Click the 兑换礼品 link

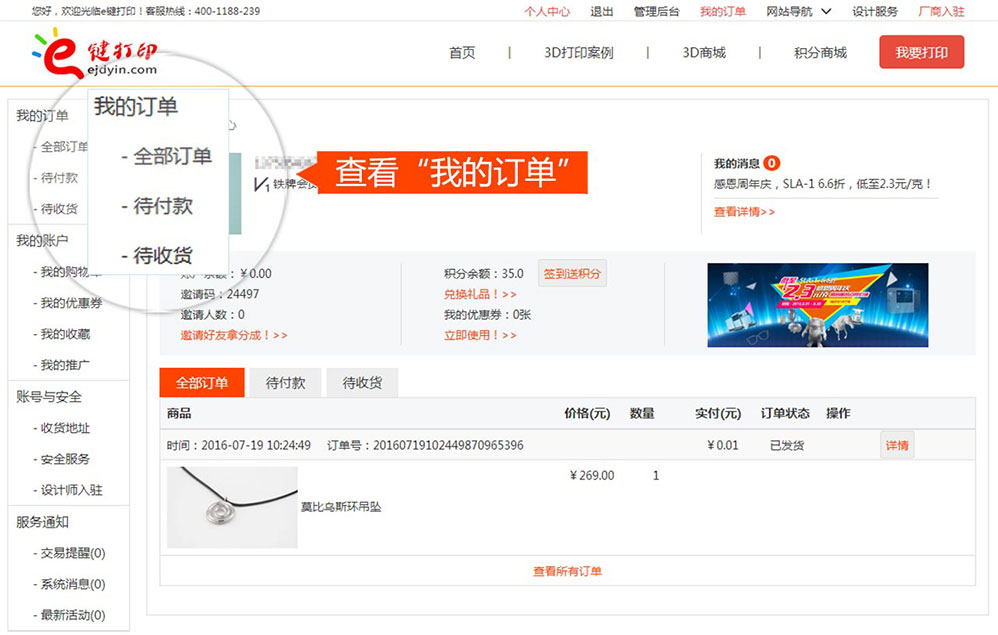[x=480, y=294]
